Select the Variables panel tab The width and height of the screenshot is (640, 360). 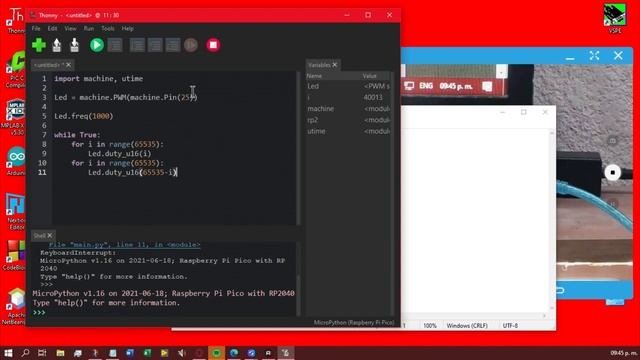[319, 65]
